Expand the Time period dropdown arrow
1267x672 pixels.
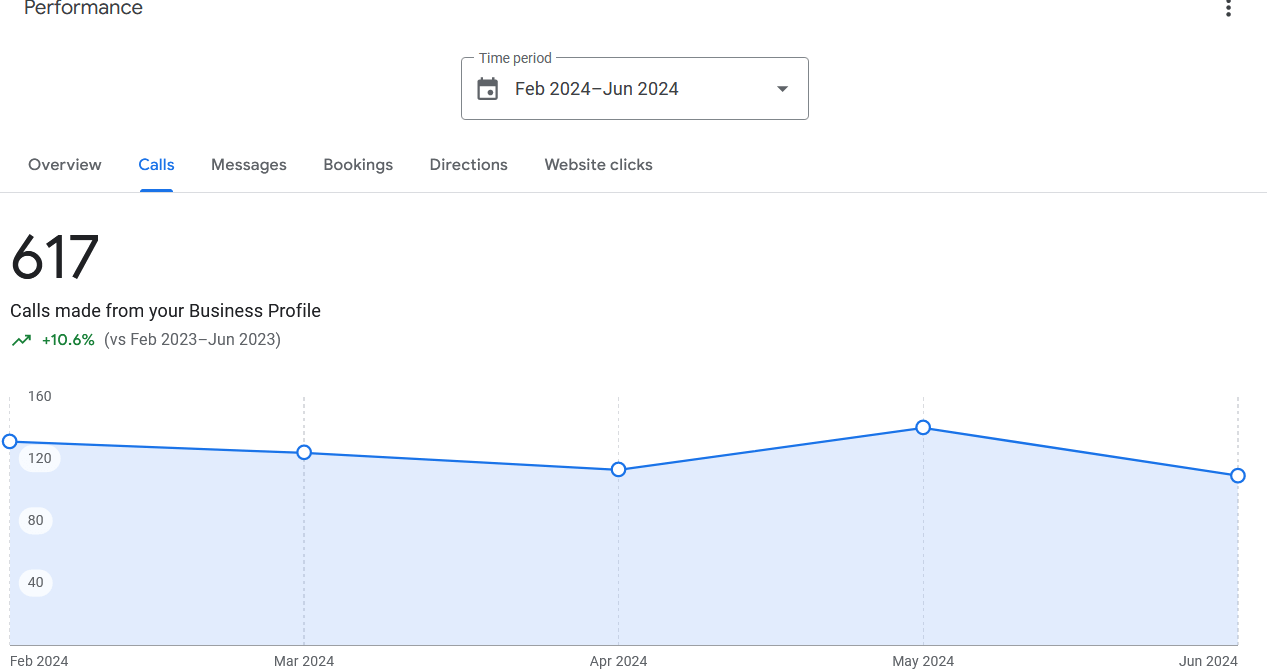pyautogui.click(x=782, y=89)
